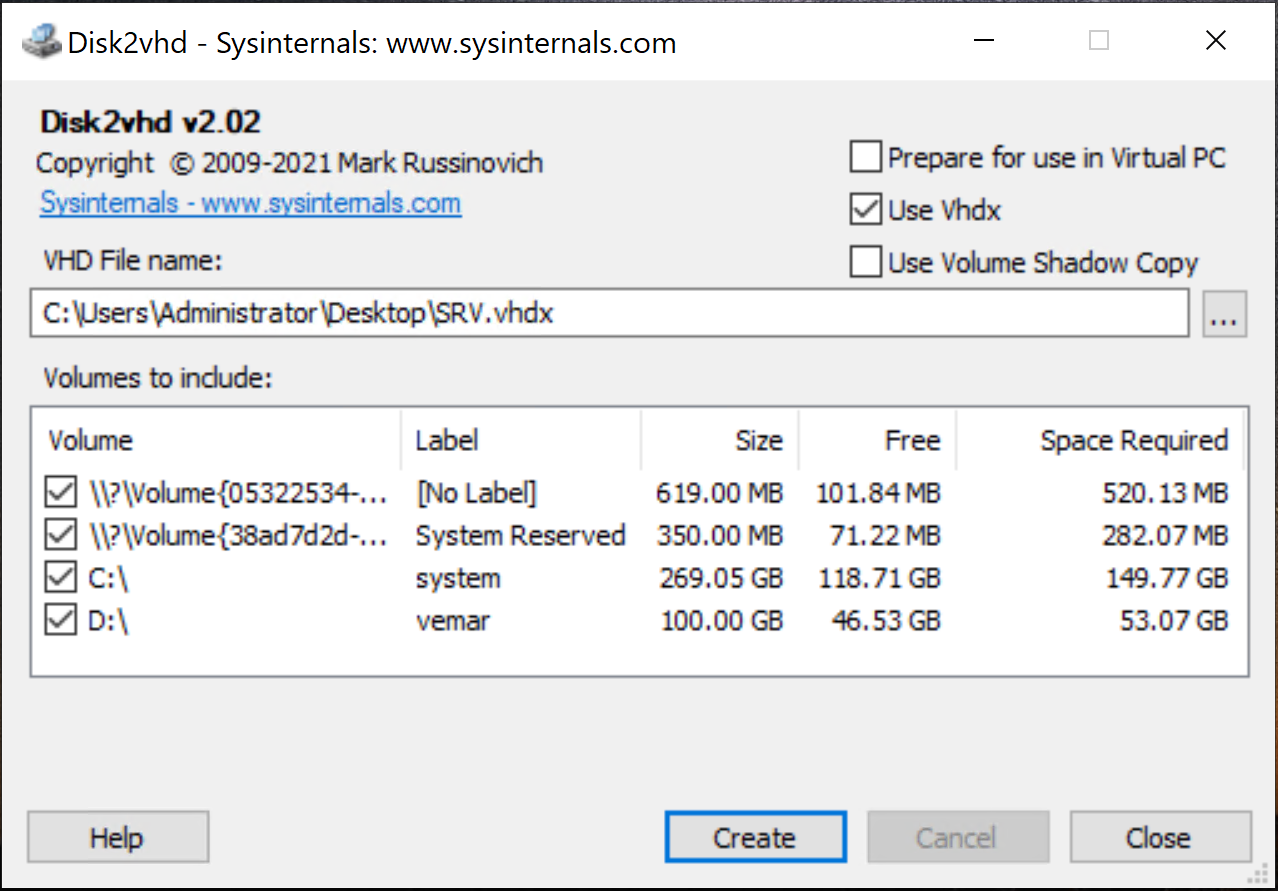The image size is (1278, 891).
Task: Sort by the Free column header
Action: 877,441
